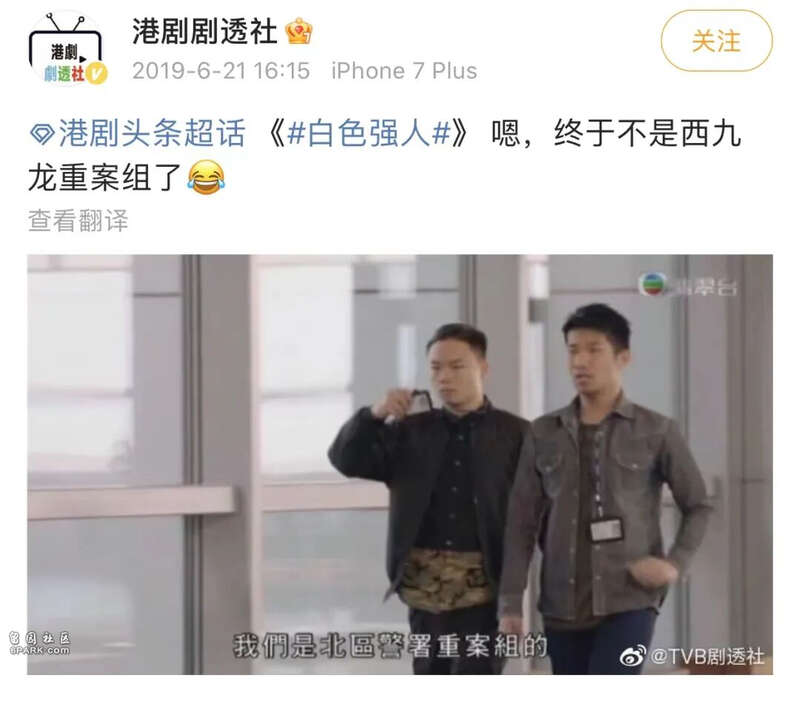
Task: Open the 港剧剧透社 username link
Action: tap(205, 31)
